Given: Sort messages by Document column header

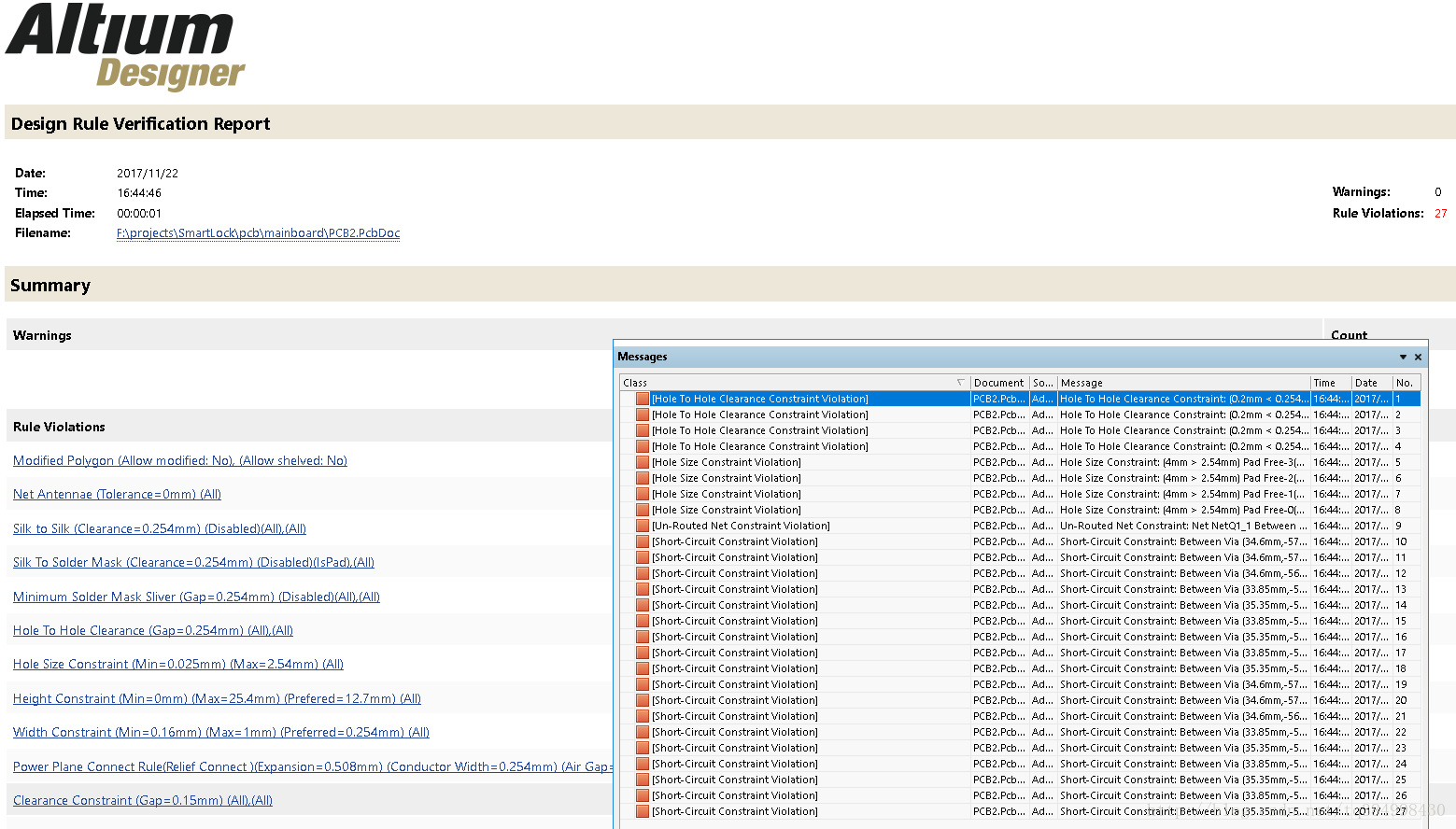Looking at the screenshot, I should pyautogui.click(x=999, y=383).
